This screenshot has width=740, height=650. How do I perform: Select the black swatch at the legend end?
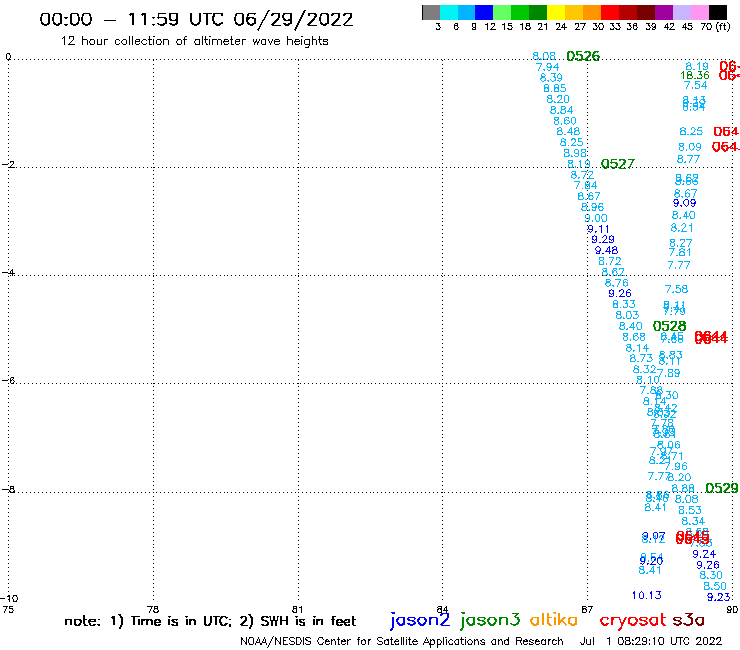(717, 12)
